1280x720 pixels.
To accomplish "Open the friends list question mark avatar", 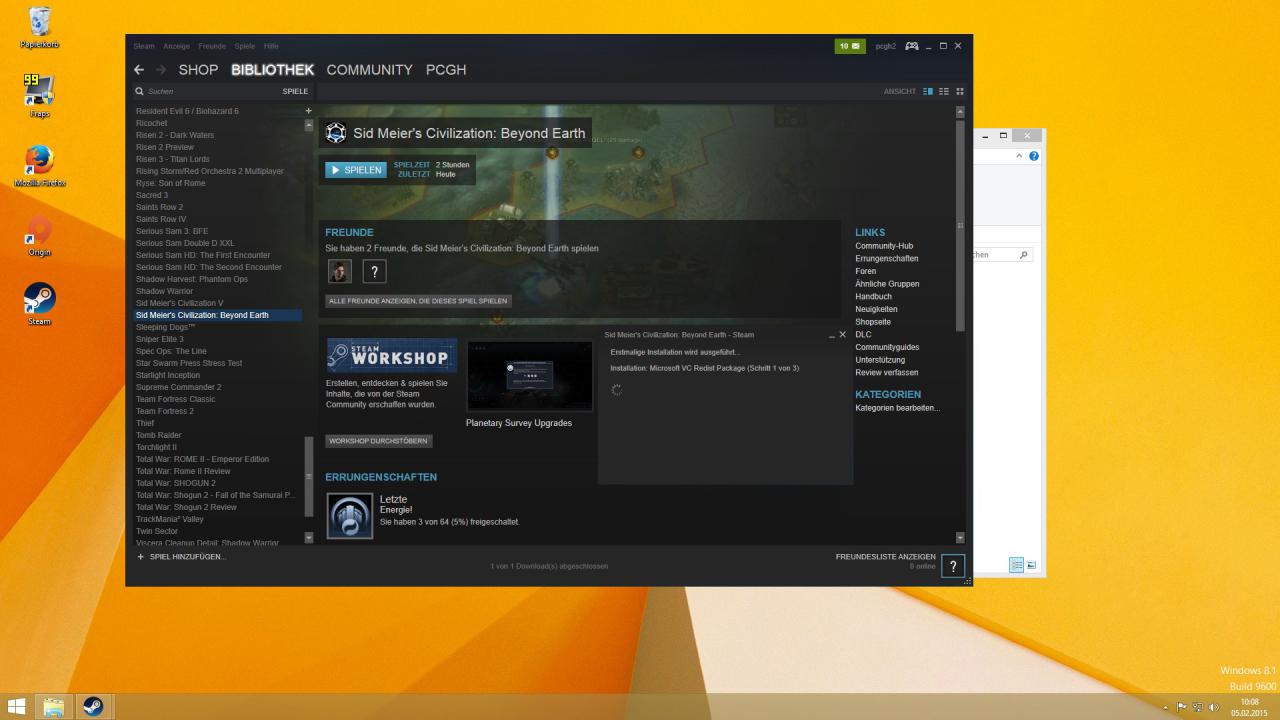I will pos(953,566).
